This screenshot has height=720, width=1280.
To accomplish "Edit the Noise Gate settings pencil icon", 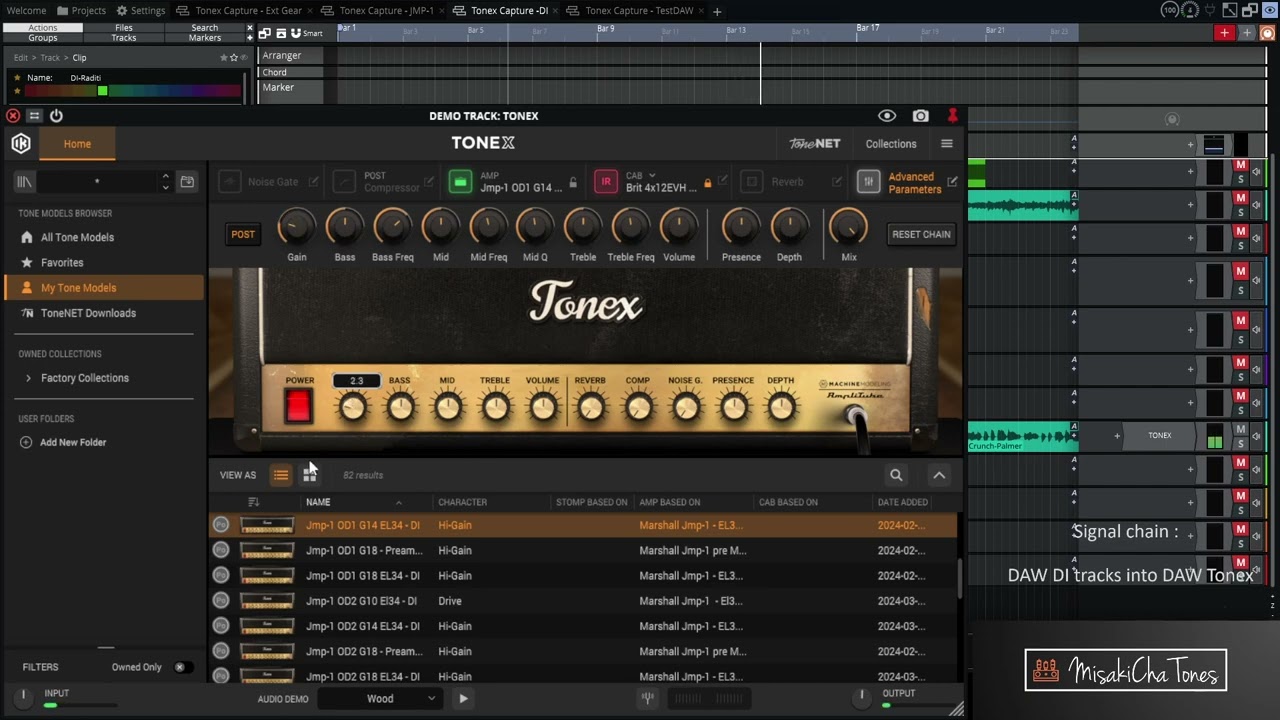I will (x=313, y=182).
